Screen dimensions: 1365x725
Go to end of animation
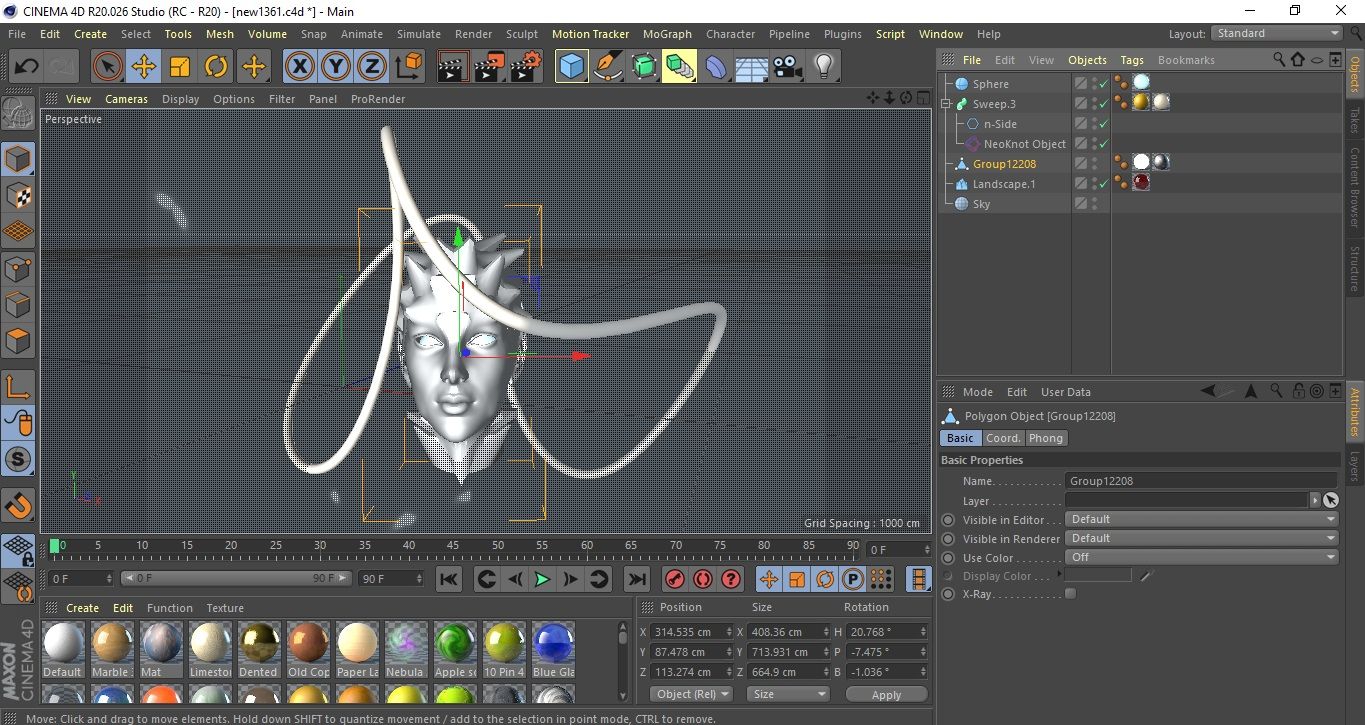point(636,579)
